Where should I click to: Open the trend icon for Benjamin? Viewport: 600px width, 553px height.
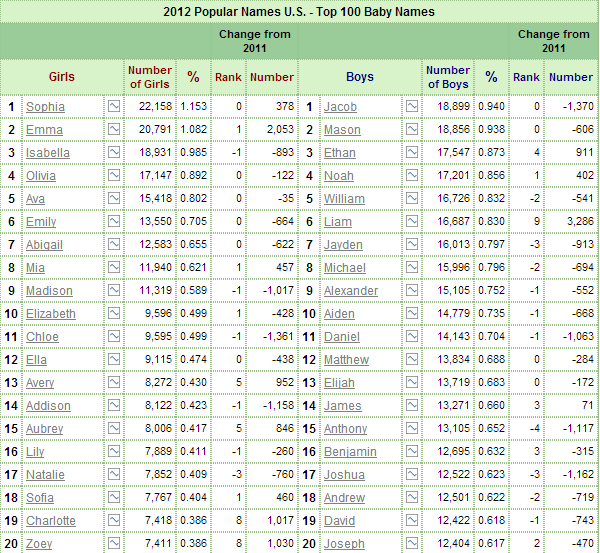(x=411, y=451)
